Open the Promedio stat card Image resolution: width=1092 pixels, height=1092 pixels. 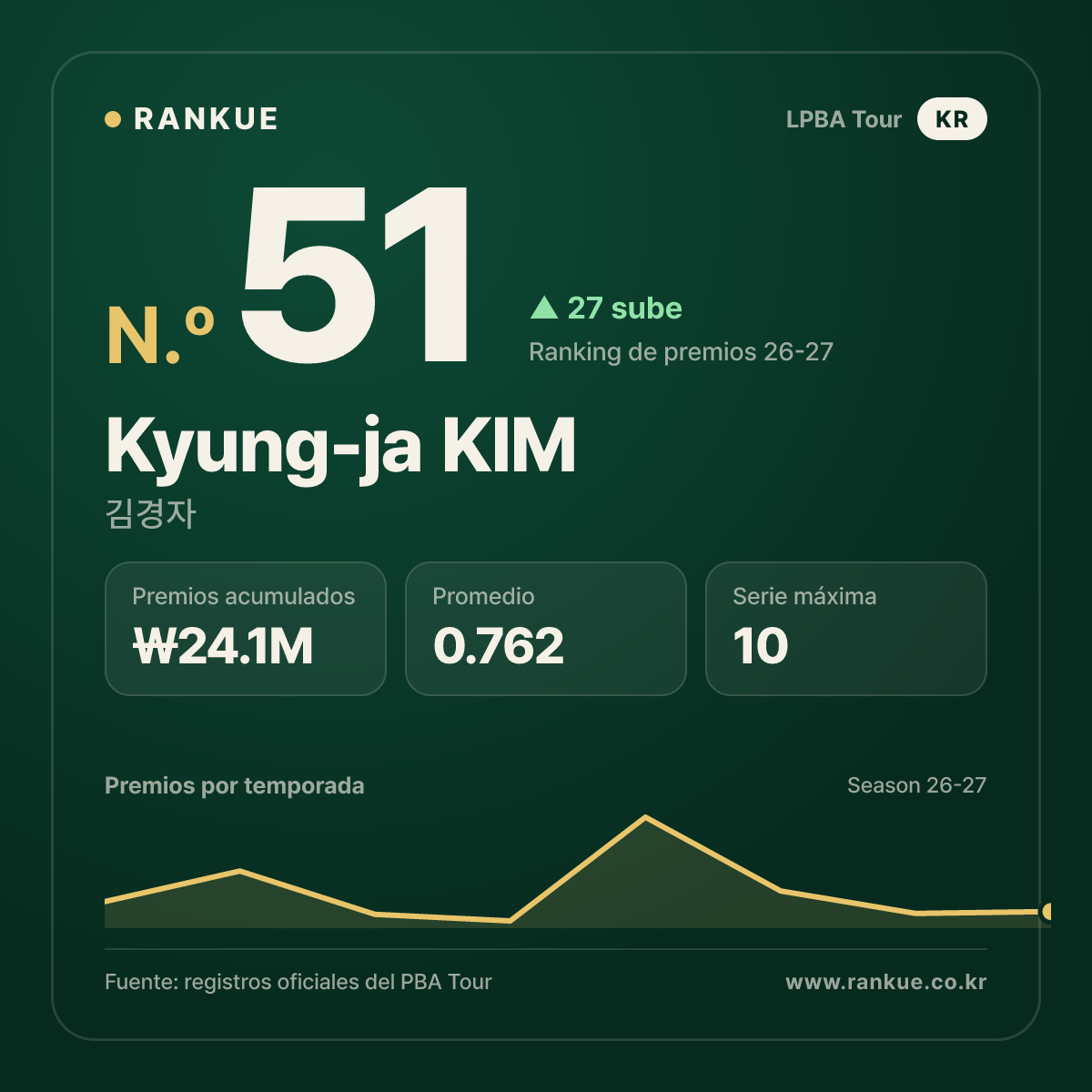546,629
